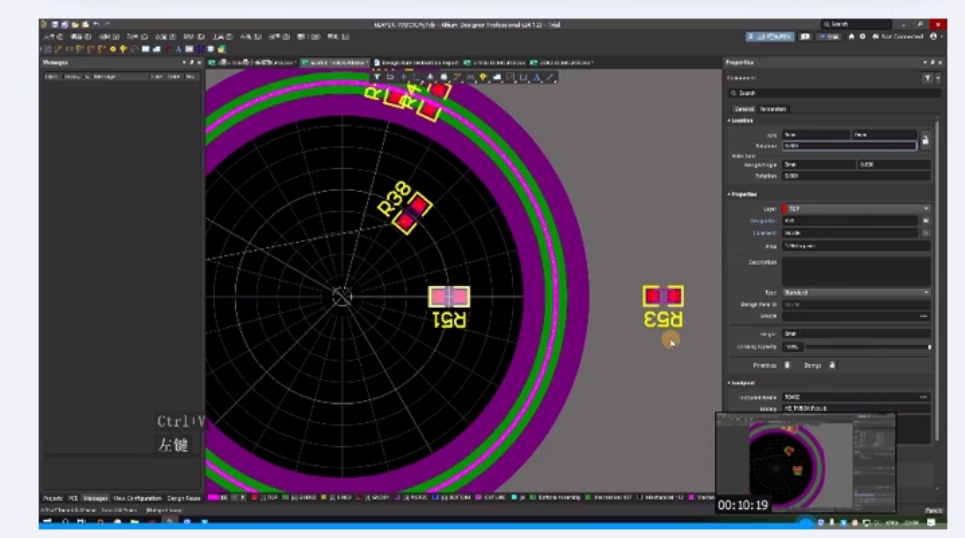The width and height of the screenshot is (965, 538).
Task: Adjust the 3D Body Opacity slider
Action: pyautogui.click(x=867, y=347)
